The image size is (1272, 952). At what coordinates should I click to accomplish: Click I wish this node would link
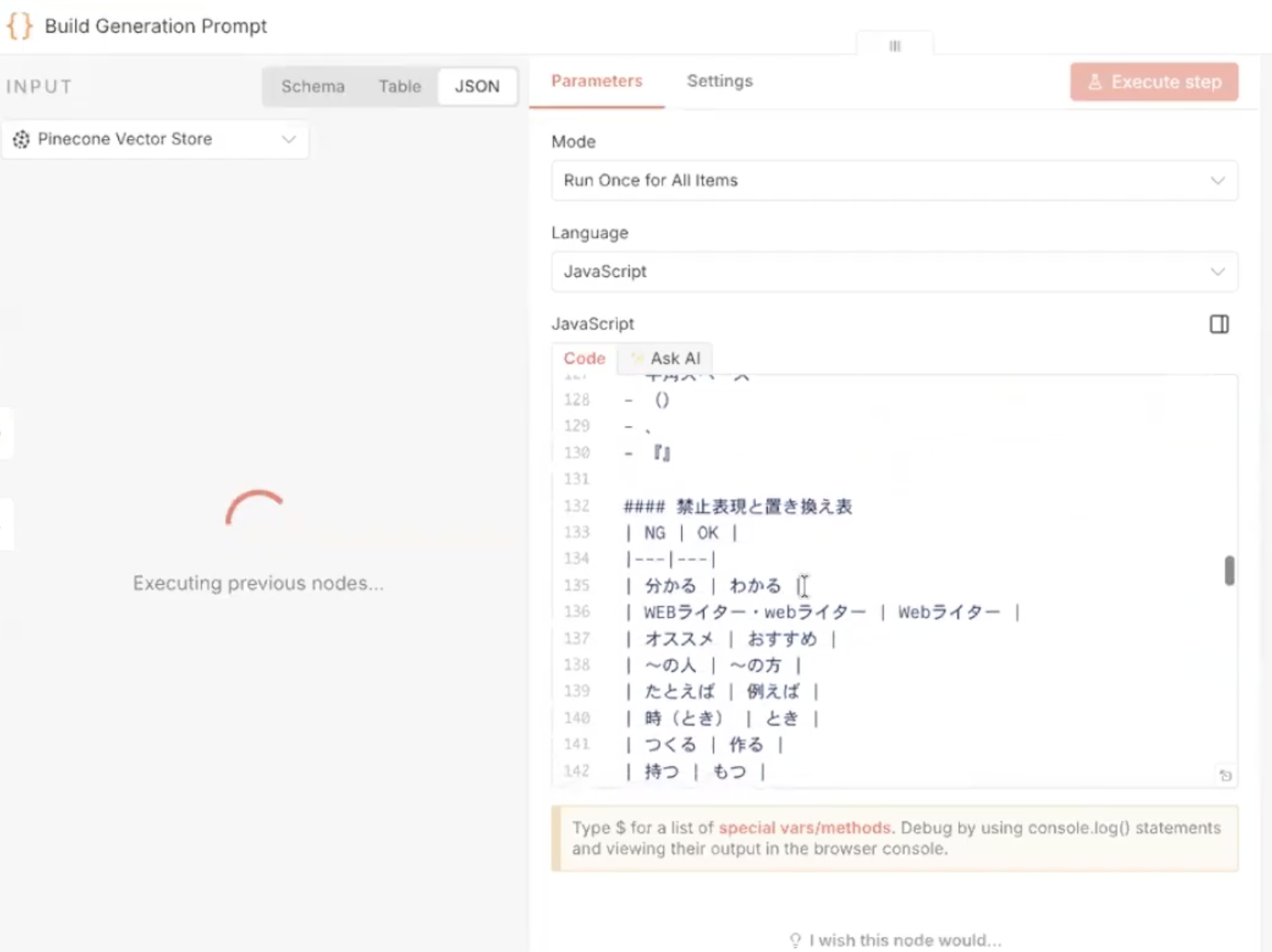point(905,940)
